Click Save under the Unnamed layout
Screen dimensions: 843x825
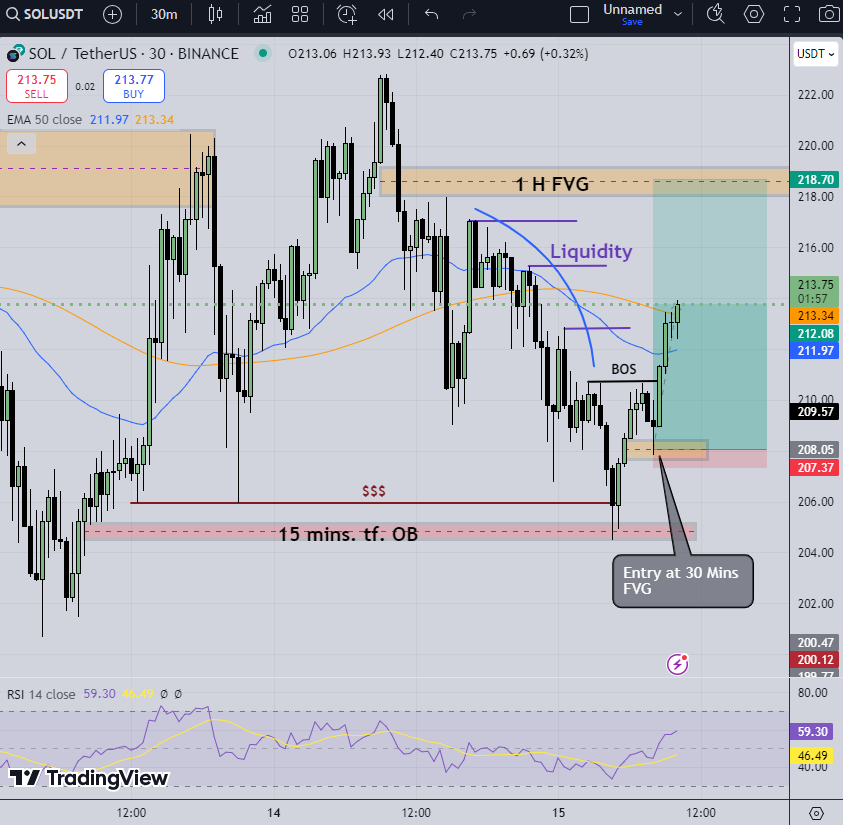(x=632, y=22)
